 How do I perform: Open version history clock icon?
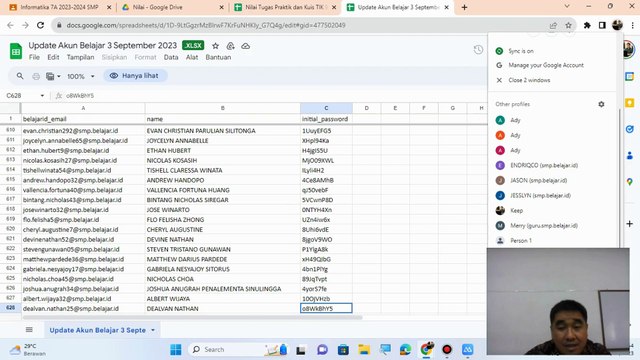[x=478, y=50]
